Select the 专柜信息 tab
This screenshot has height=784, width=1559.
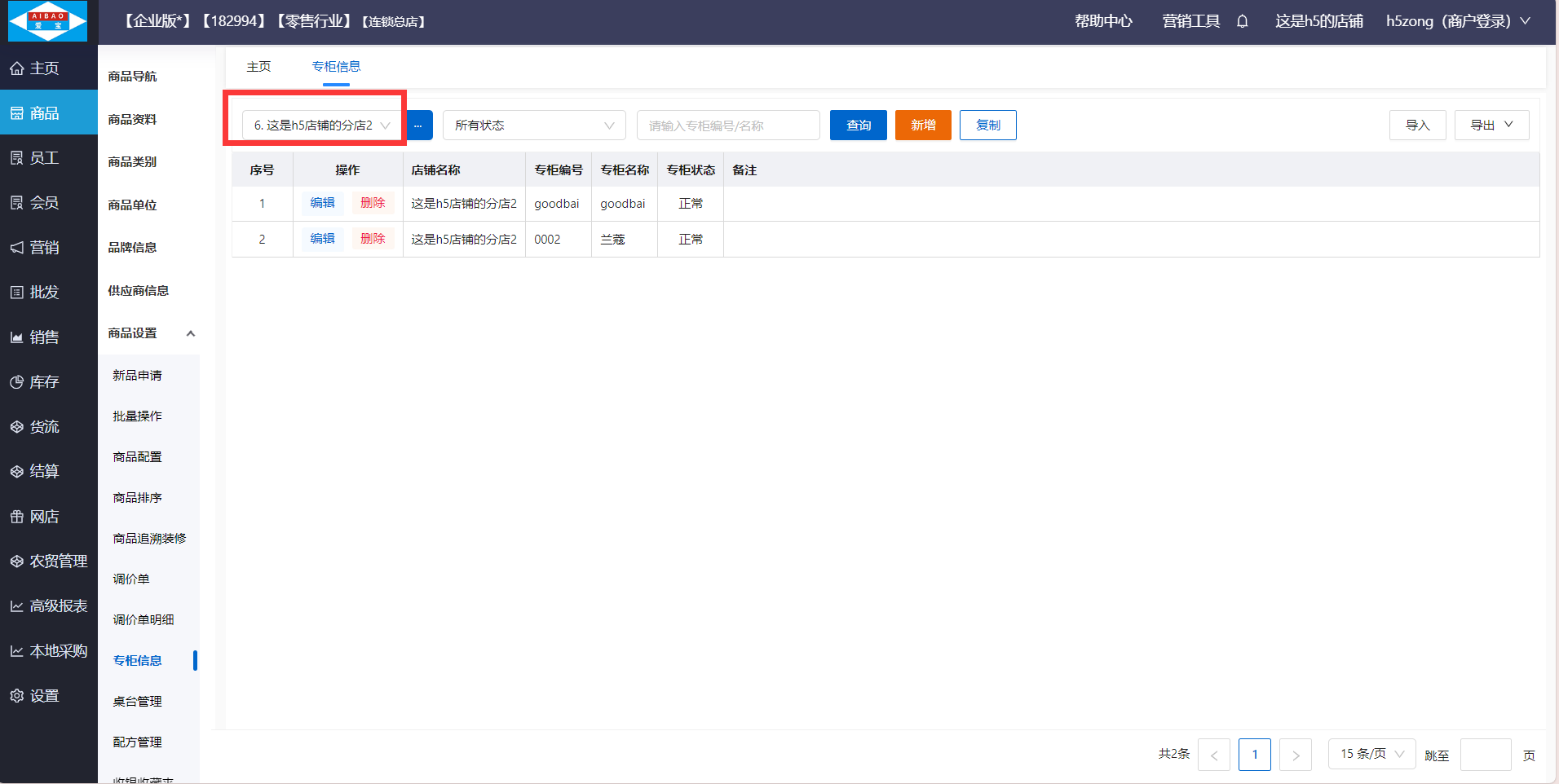(336, 67)
